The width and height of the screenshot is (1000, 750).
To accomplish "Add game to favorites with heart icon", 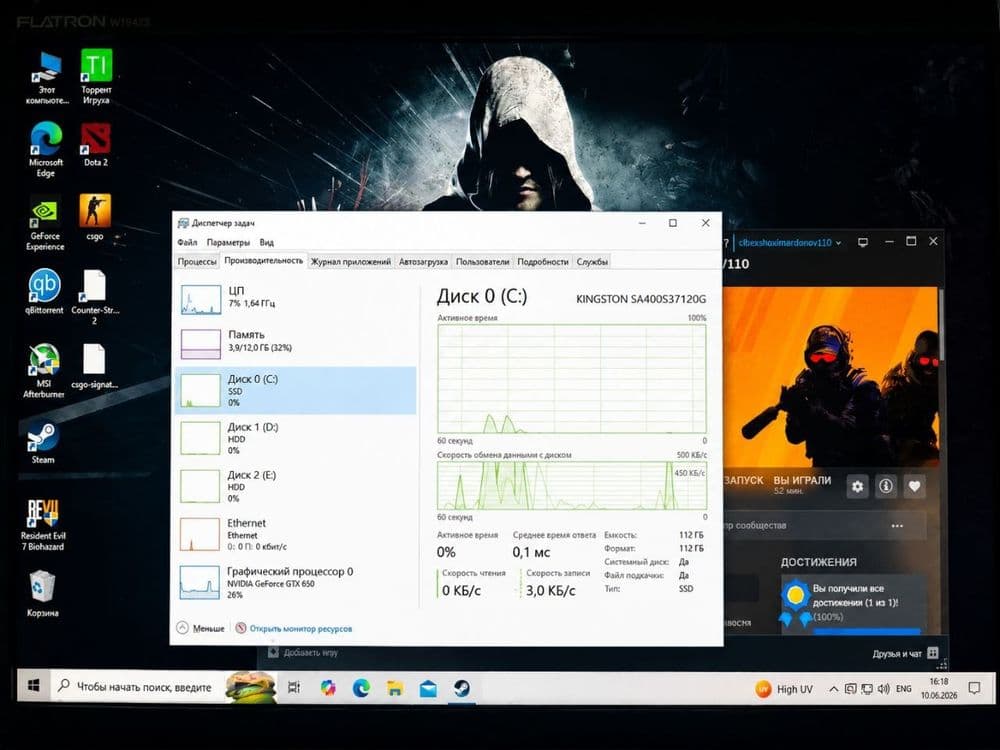I will (914, 486).
